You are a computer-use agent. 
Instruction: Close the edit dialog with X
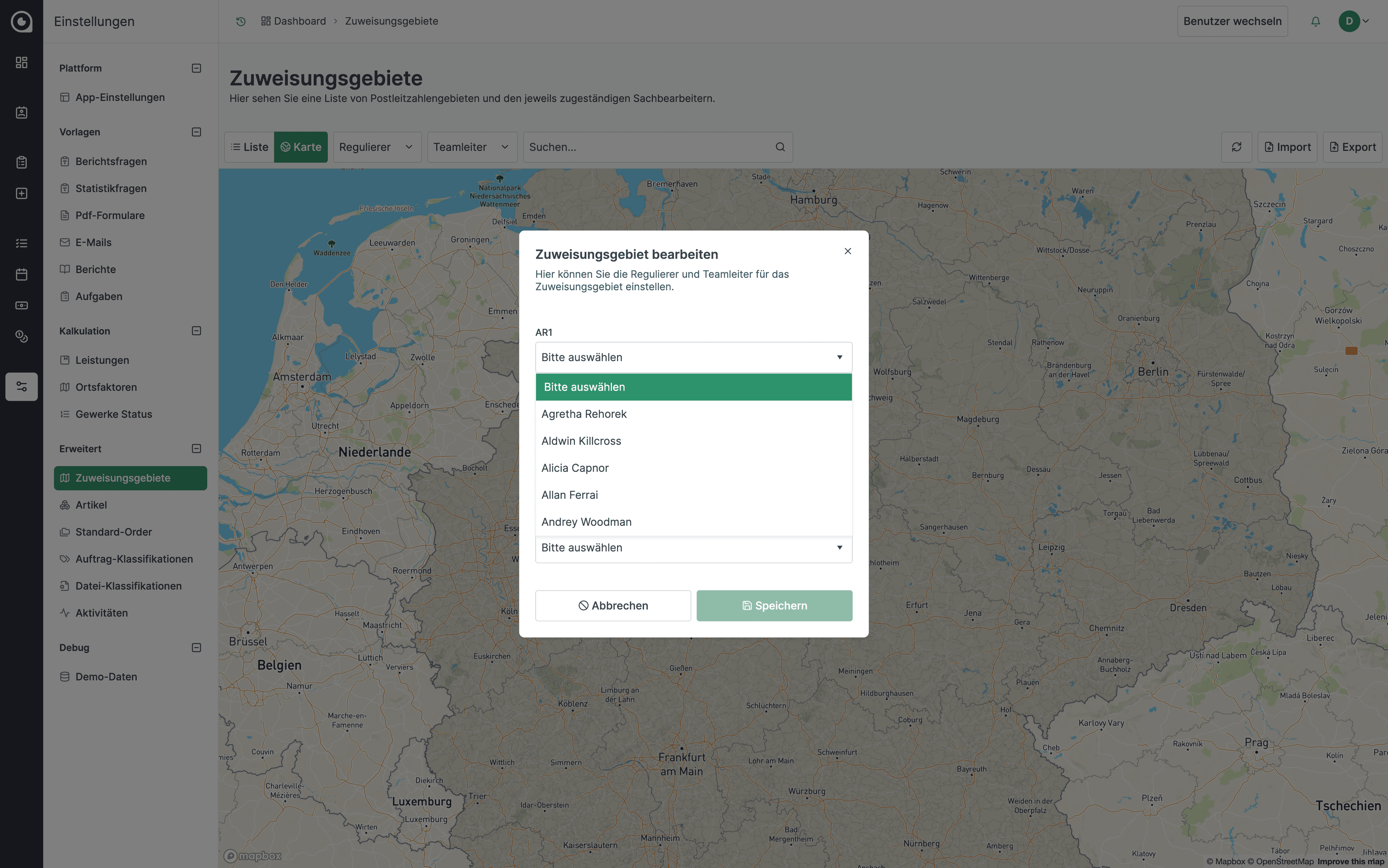(848, 251)
